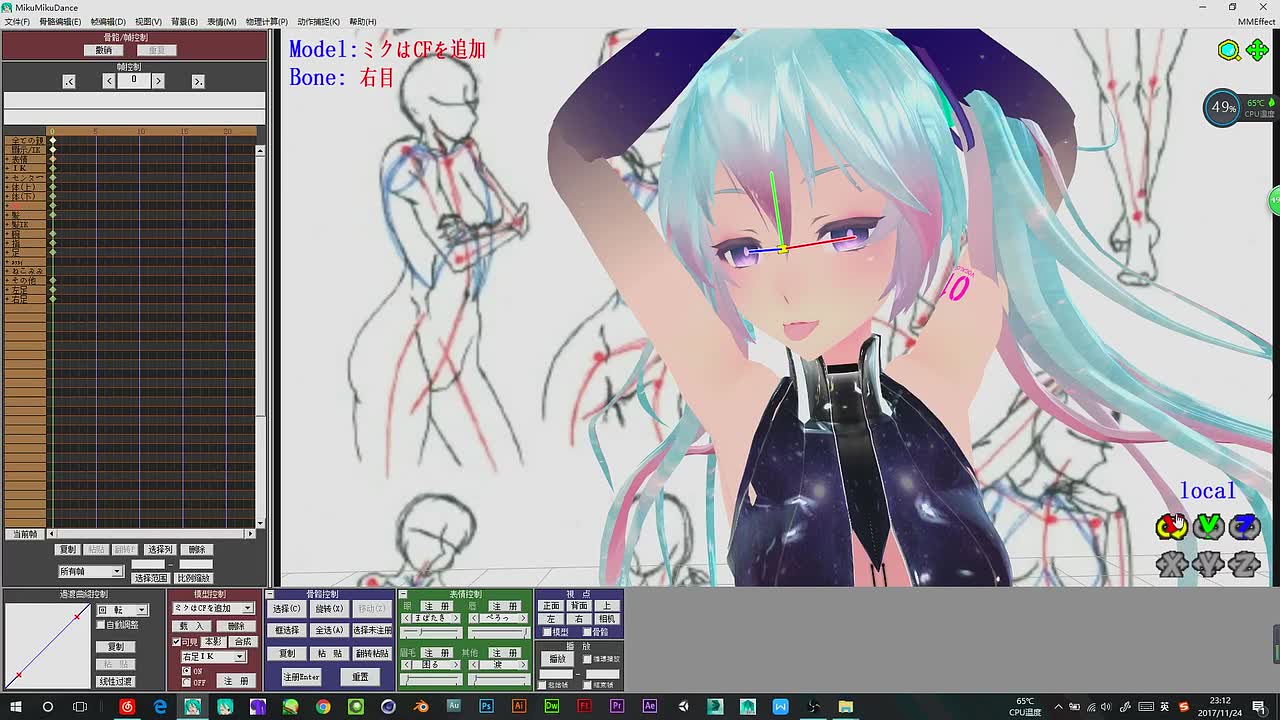Click the 49% CPU monitor widget
Screen dimensions: 1280x720
pos(1223,107)
